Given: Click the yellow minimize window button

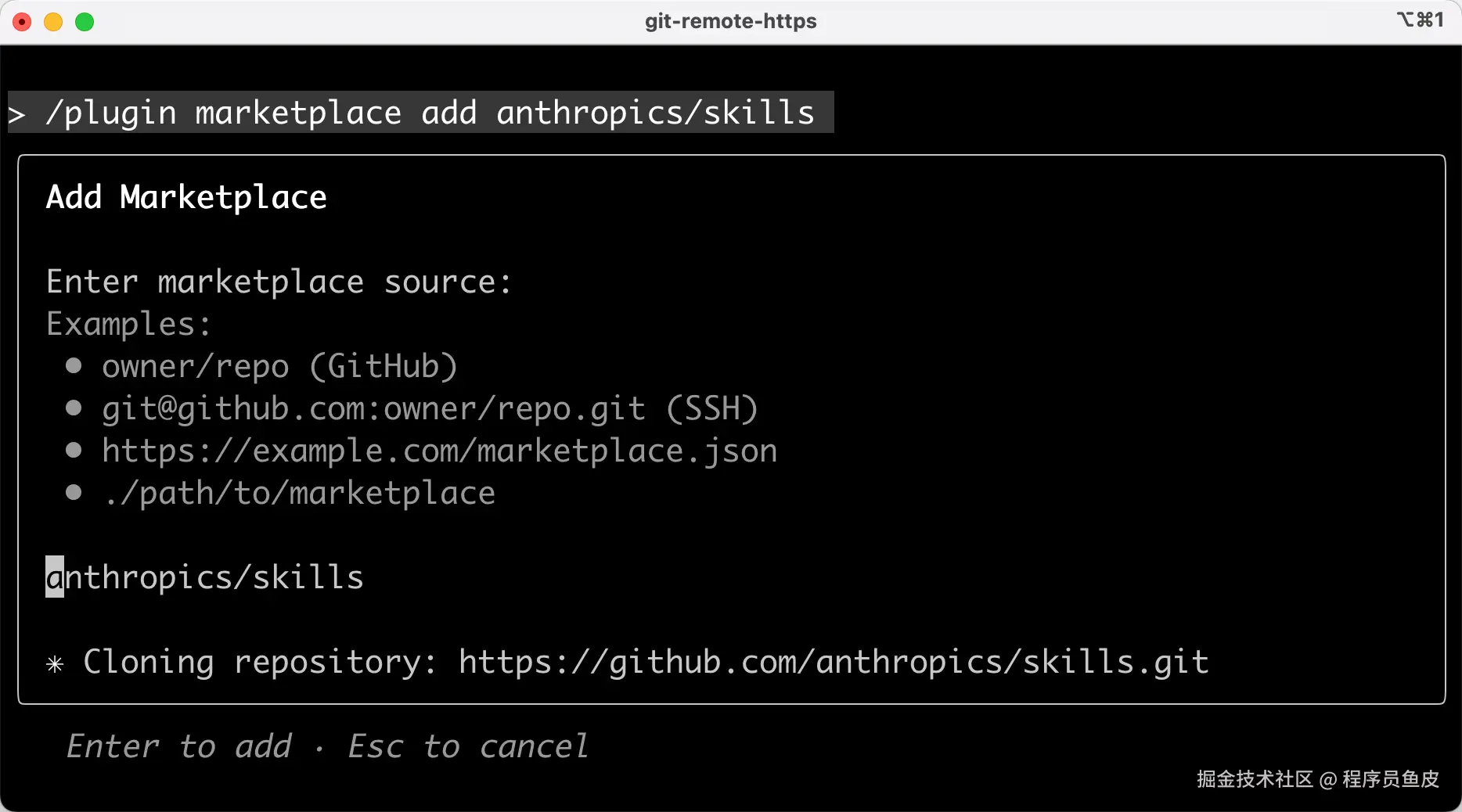Looking at the screenshot, I should (53, 22).
